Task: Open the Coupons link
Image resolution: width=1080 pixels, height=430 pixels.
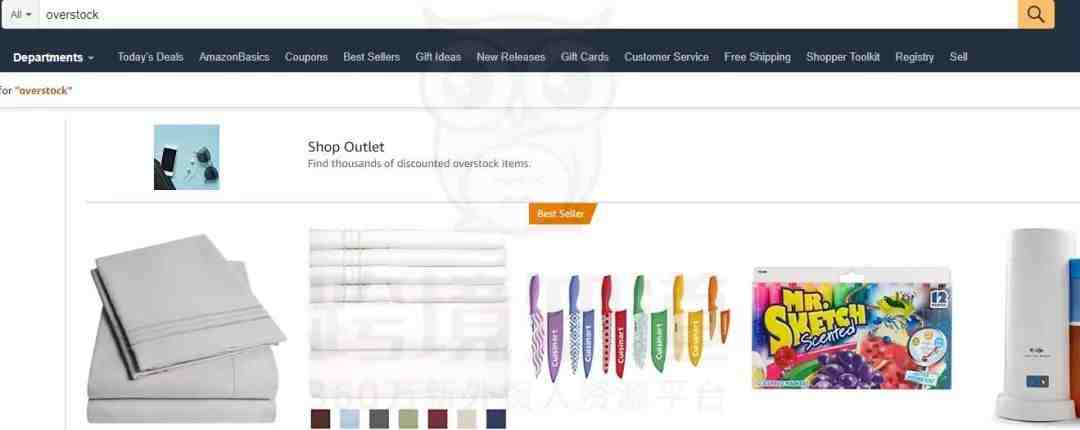Action: (x=306, y=57)
